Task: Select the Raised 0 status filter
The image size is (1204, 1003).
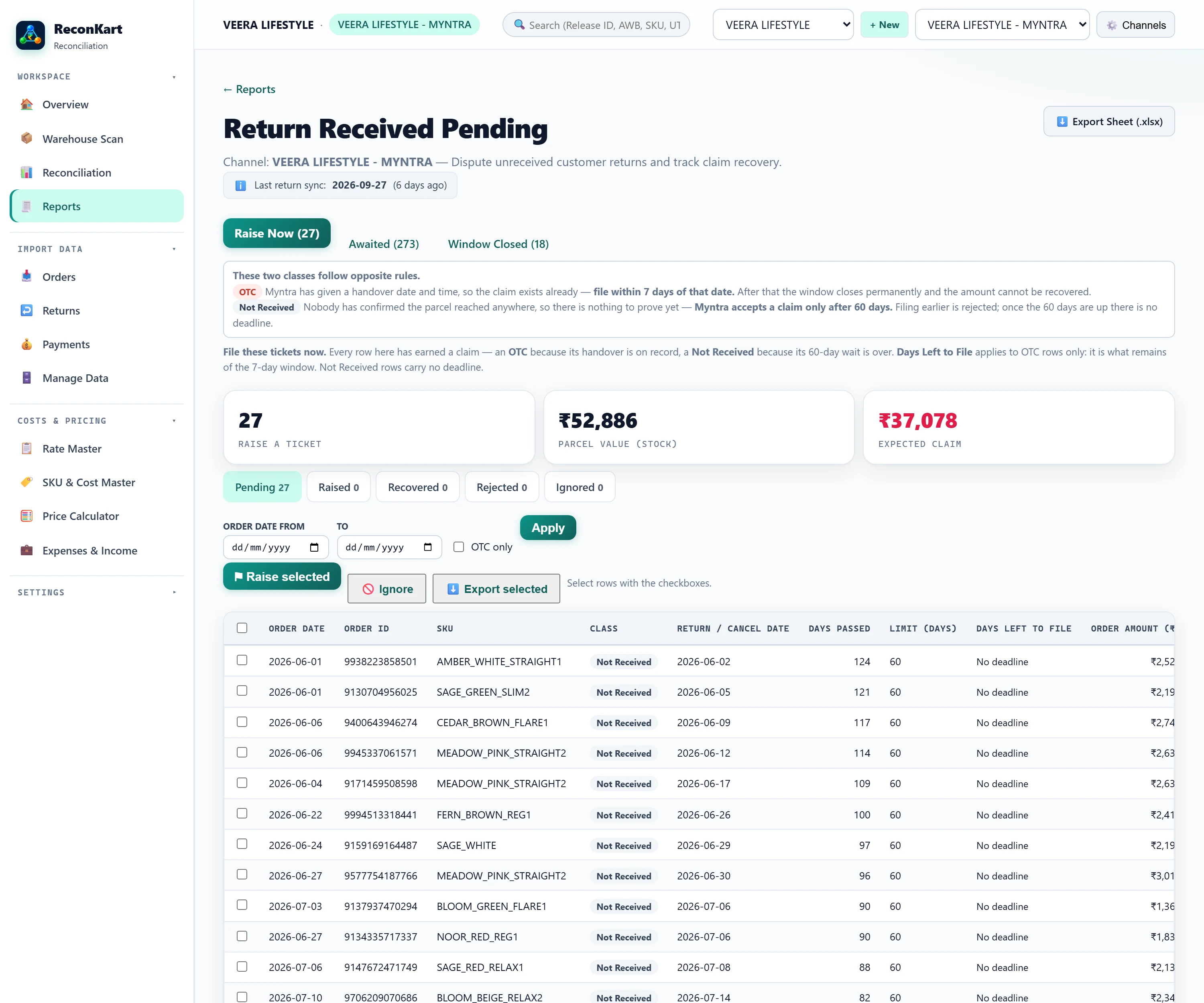Action: 338,487
